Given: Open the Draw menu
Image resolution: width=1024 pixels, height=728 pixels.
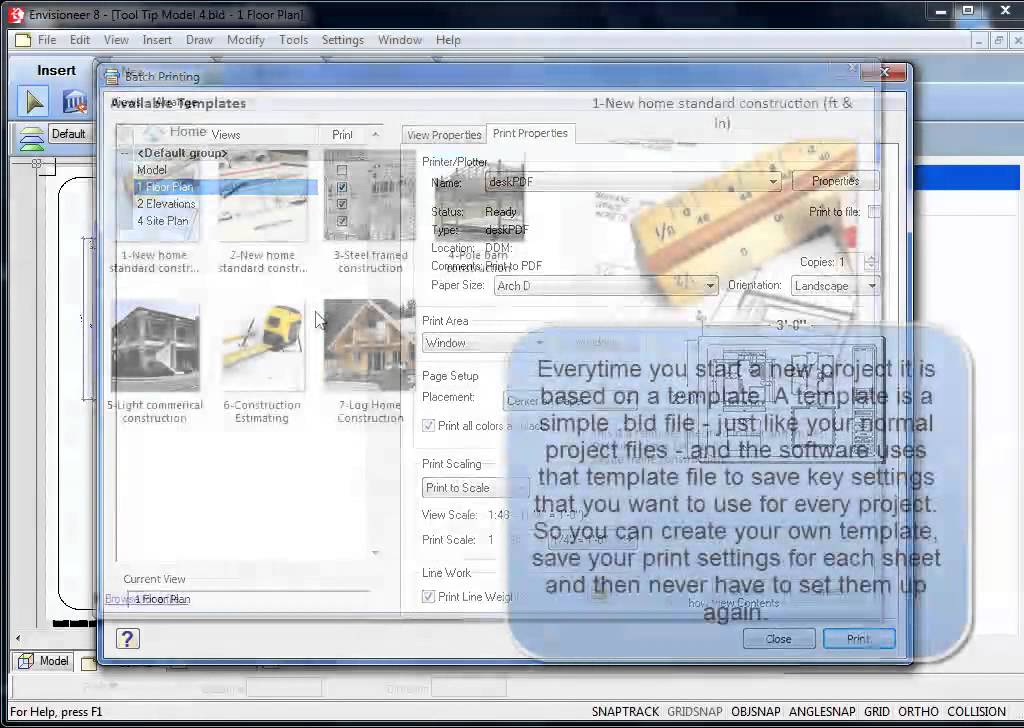Looking at the screenshot, I should tap(199, 40).
